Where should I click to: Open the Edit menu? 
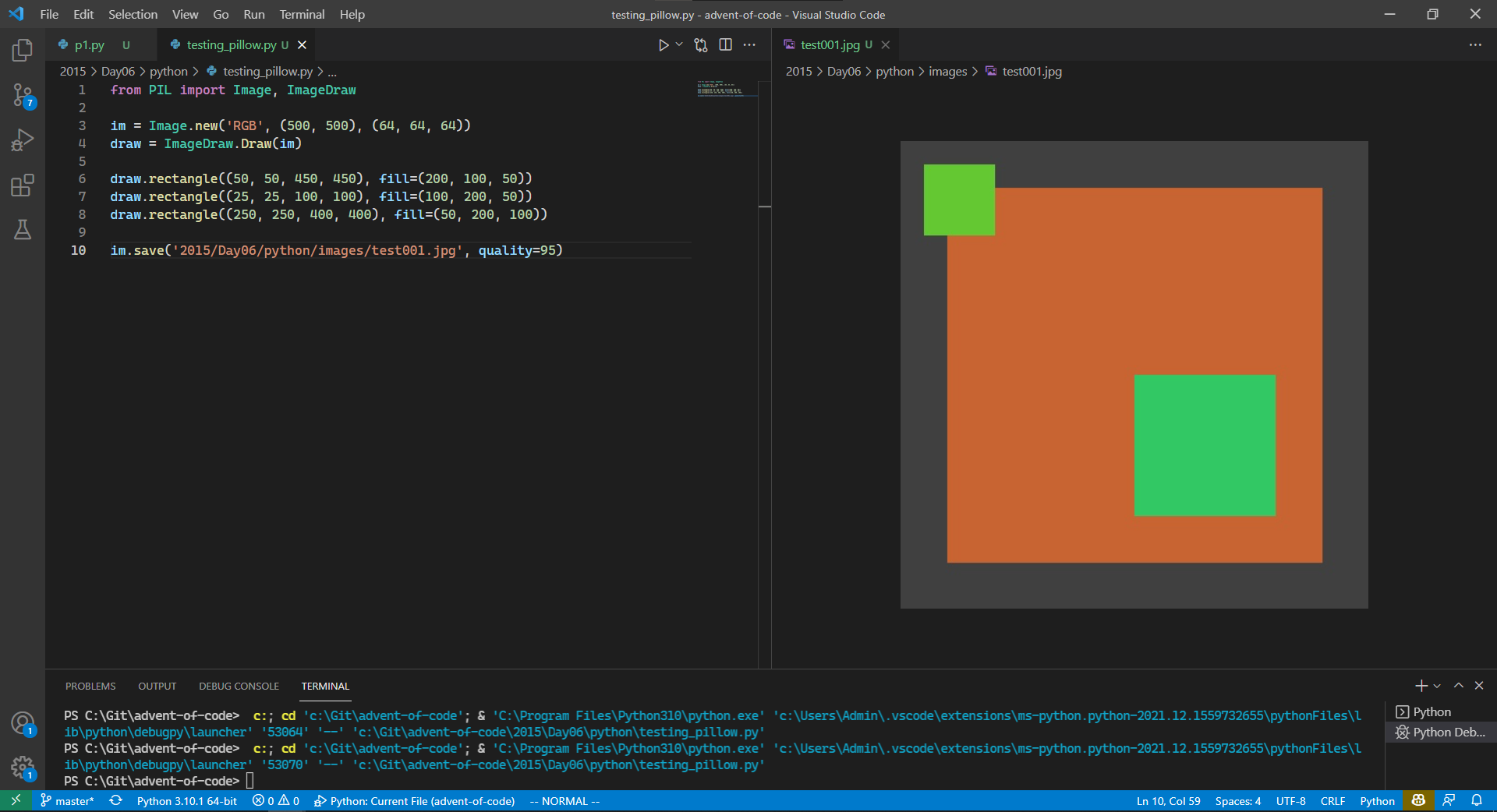[x=83, y=15]
